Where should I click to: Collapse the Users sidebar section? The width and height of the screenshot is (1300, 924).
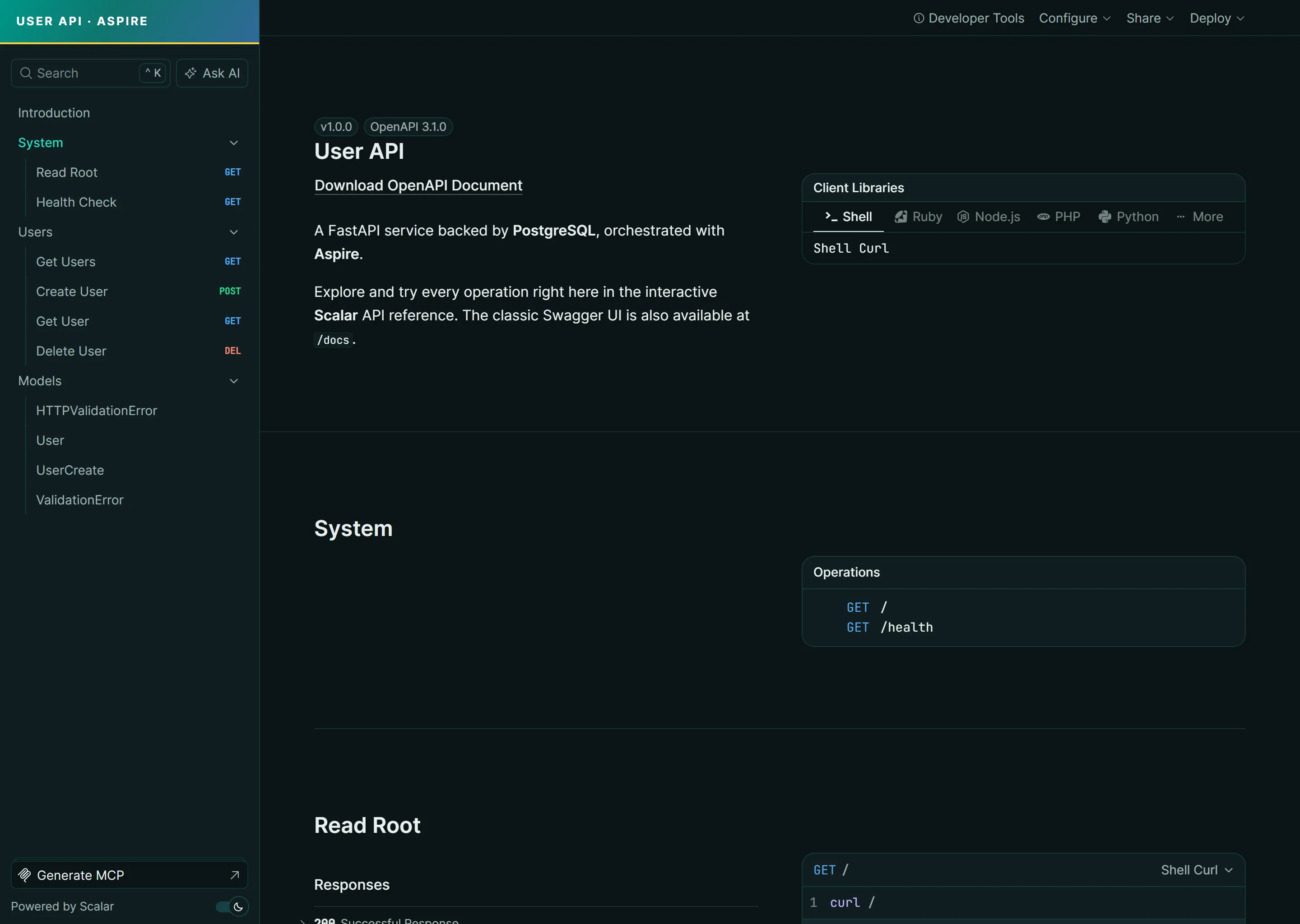pos(234,232)
